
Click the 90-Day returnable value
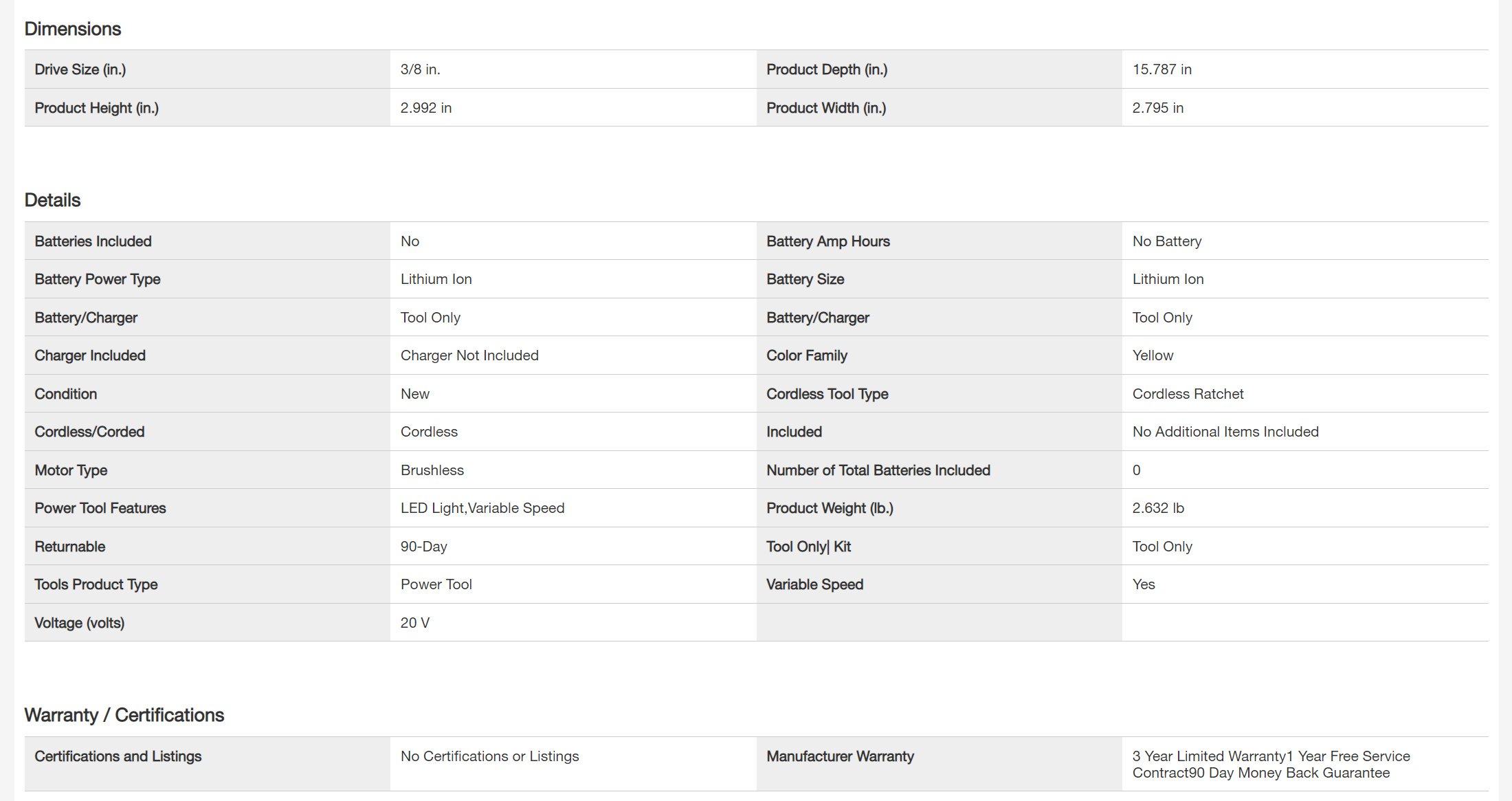coord(424,547)
